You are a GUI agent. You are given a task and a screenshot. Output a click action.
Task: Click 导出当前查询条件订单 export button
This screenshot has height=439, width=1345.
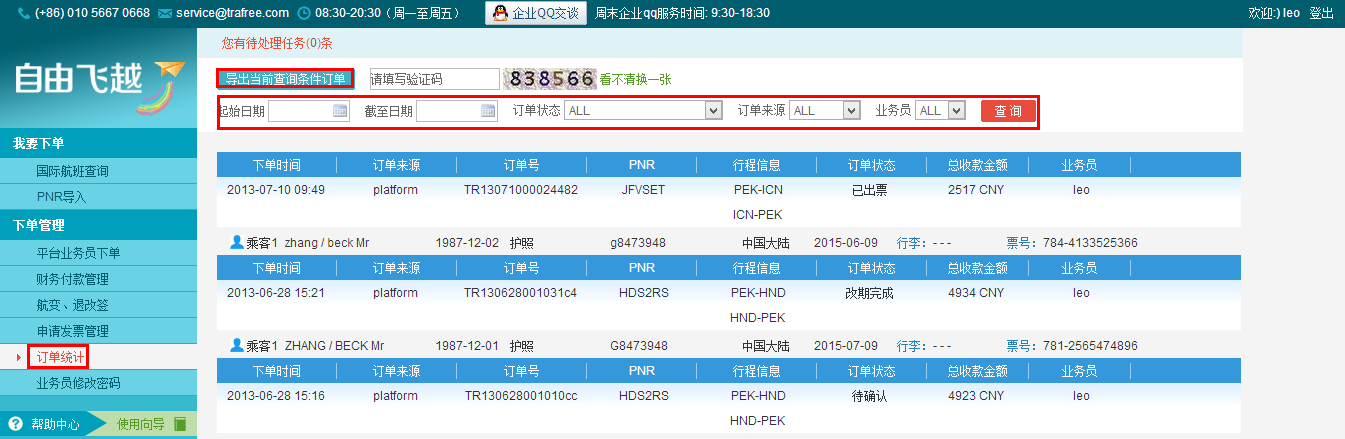285,79
